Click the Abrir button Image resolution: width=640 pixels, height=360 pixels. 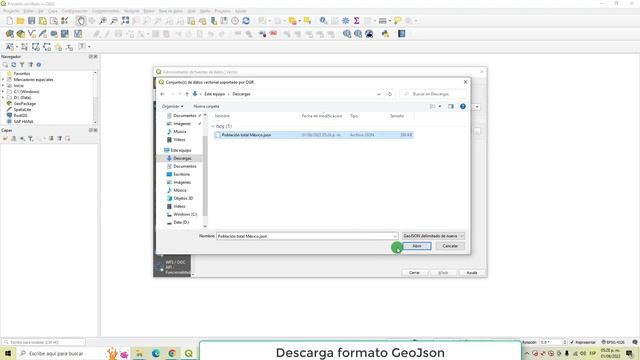(417, 246)
